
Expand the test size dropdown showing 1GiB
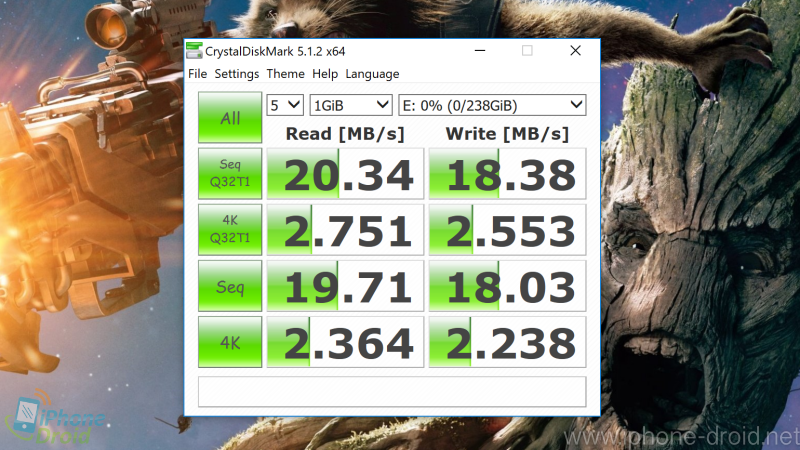(351, 105)
